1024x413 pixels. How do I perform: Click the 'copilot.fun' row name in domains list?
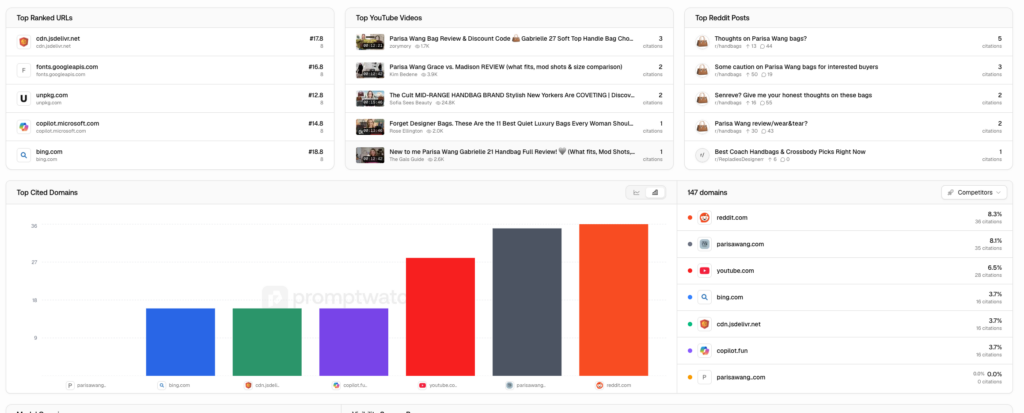[x=732, y=351]
